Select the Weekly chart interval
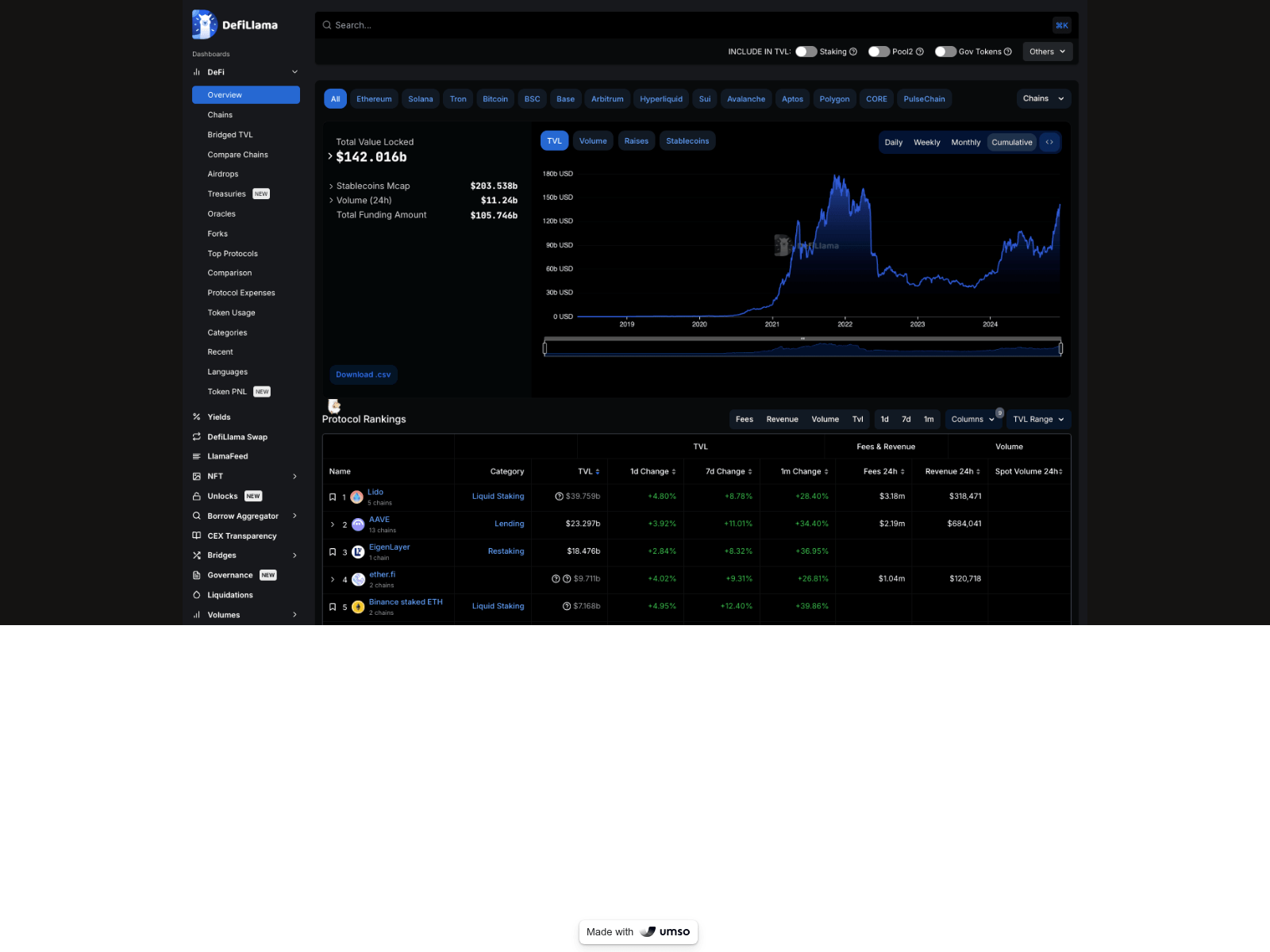 (927, 143)
